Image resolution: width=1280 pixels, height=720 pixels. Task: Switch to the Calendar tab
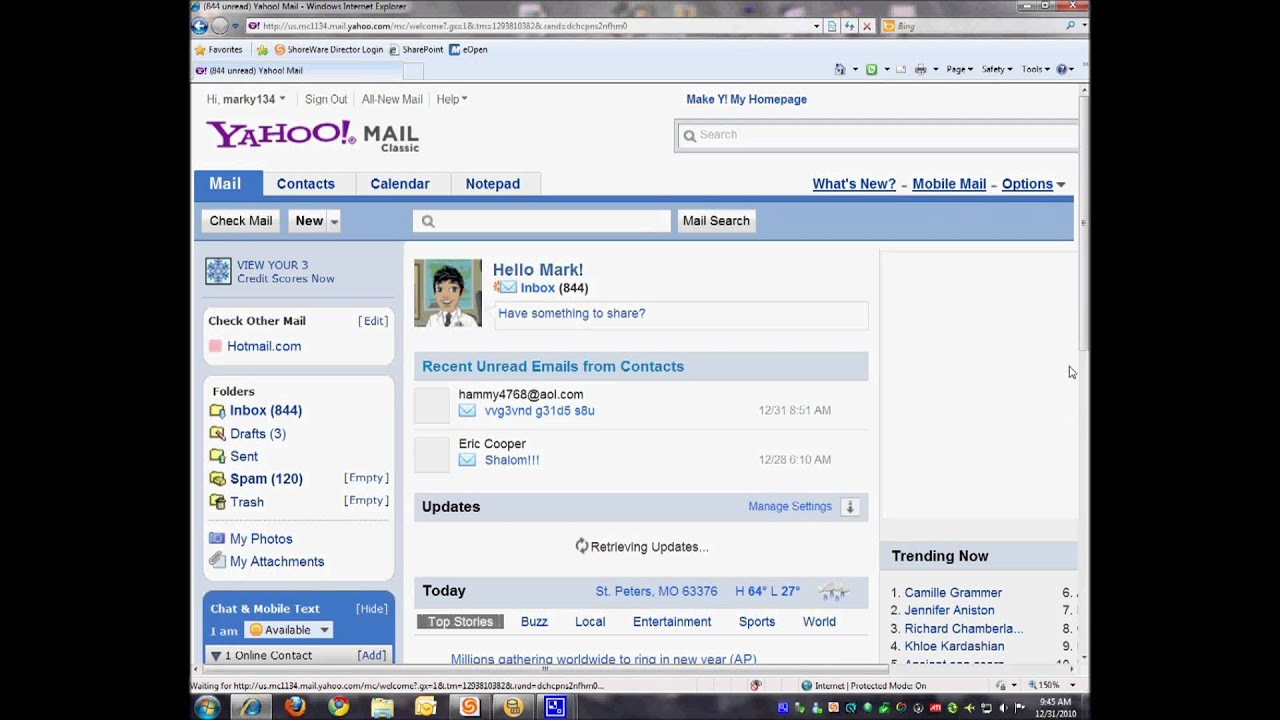400,184
